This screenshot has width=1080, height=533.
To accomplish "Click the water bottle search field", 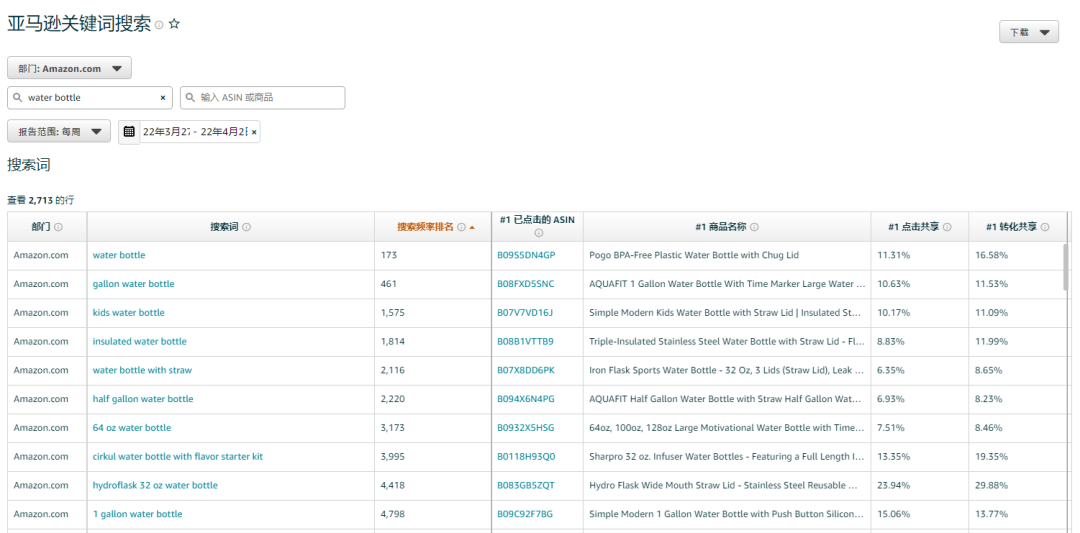I will pyautogui.click(x=90, y=98).
